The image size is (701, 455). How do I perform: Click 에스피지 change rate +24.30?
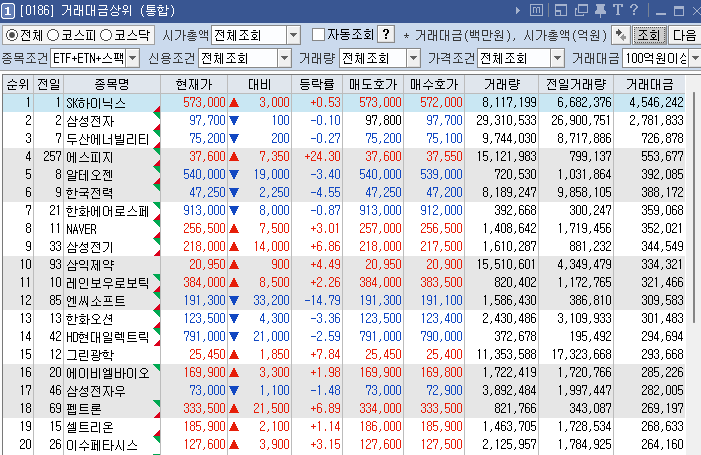pyautogui.click(x=322, y=156)
